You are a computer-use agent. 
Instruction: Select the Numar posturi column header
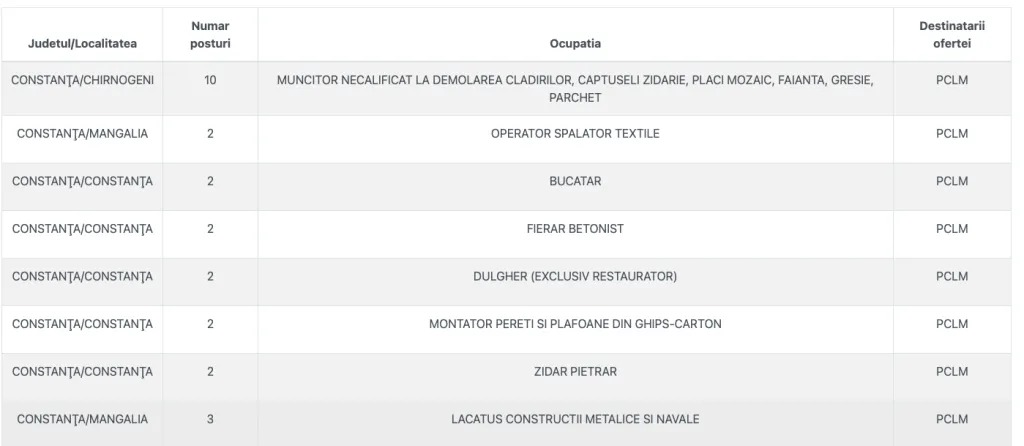click(210, 35)
